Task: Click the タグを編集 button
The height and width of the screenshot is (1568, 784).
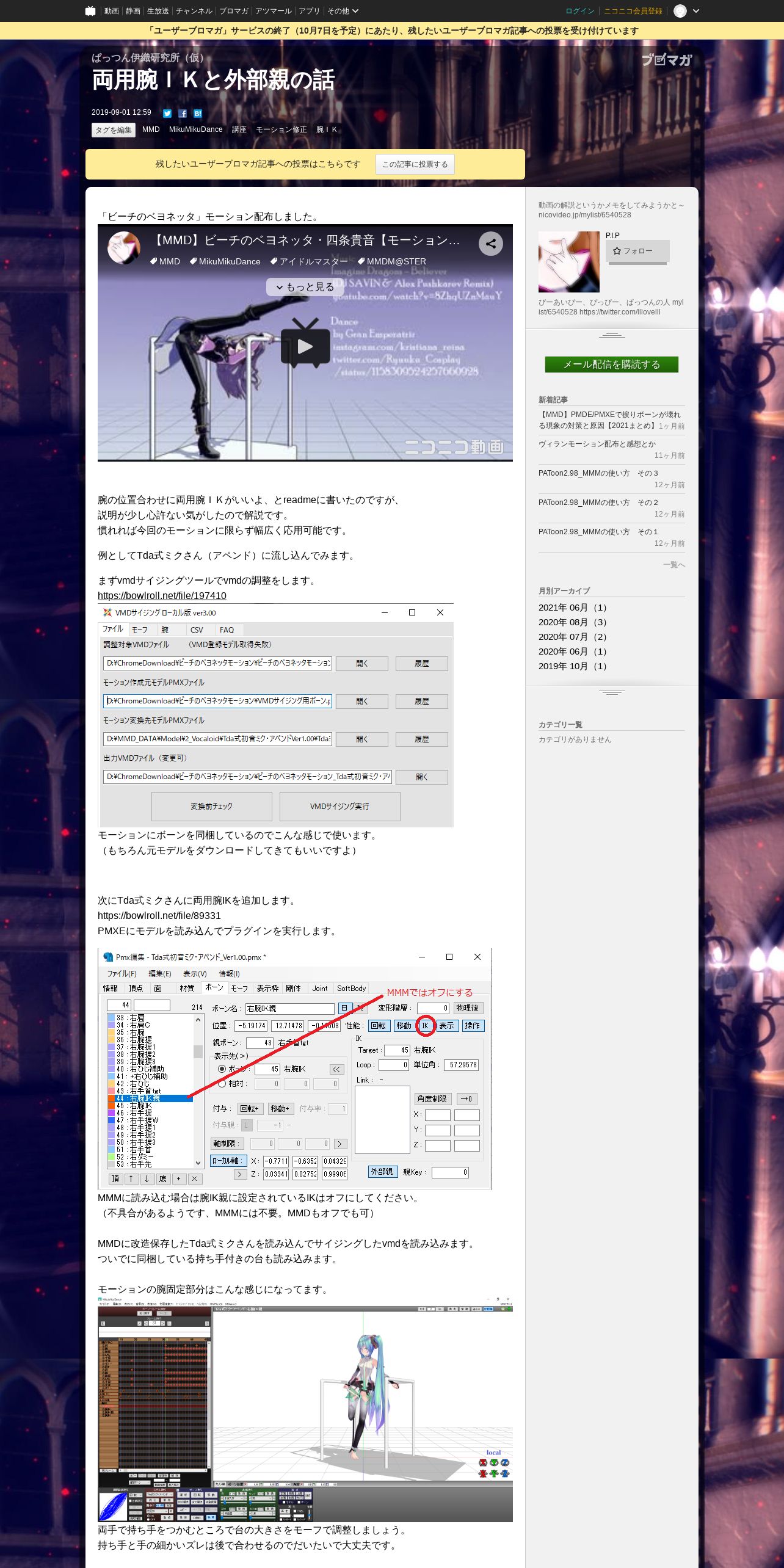Action: tap(114, 130)
